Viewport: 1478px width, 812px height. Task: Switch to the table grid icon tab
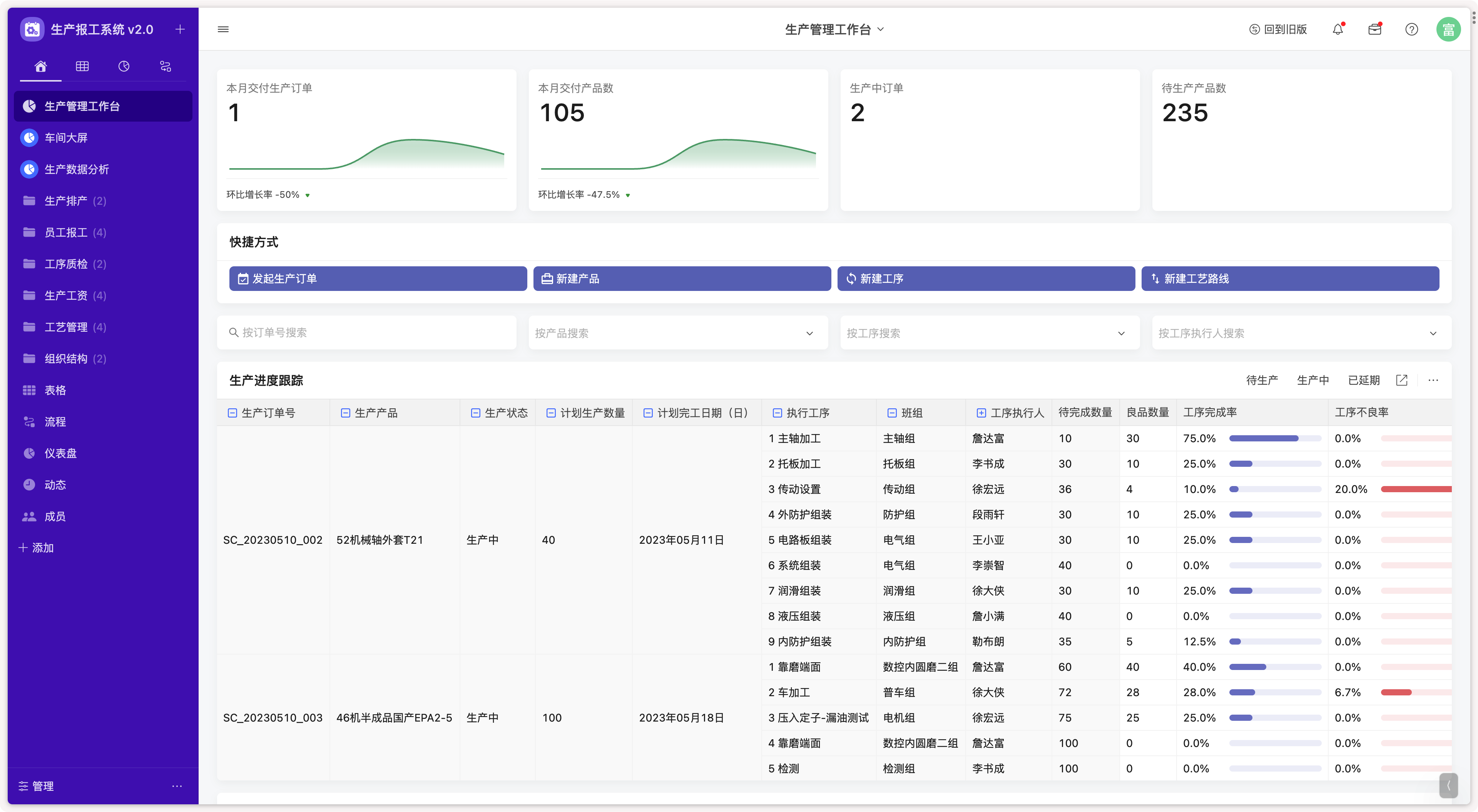click(82, 67)
